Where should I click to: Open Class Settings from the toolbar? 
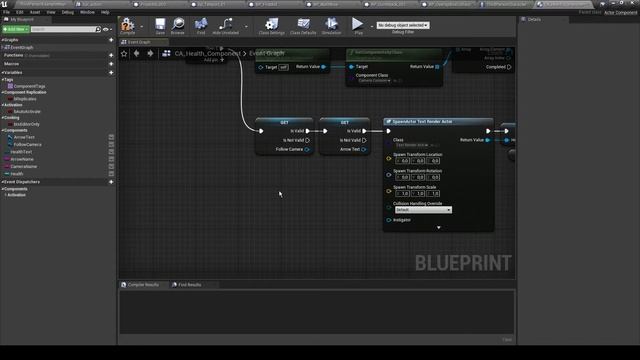pos(271,26)
